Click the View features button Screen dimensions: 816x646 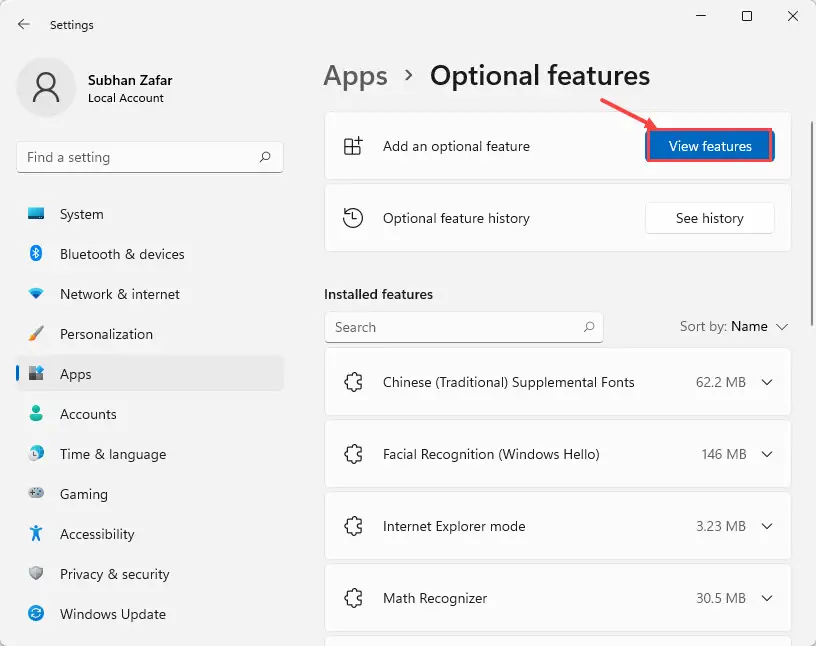click(710, 146)
